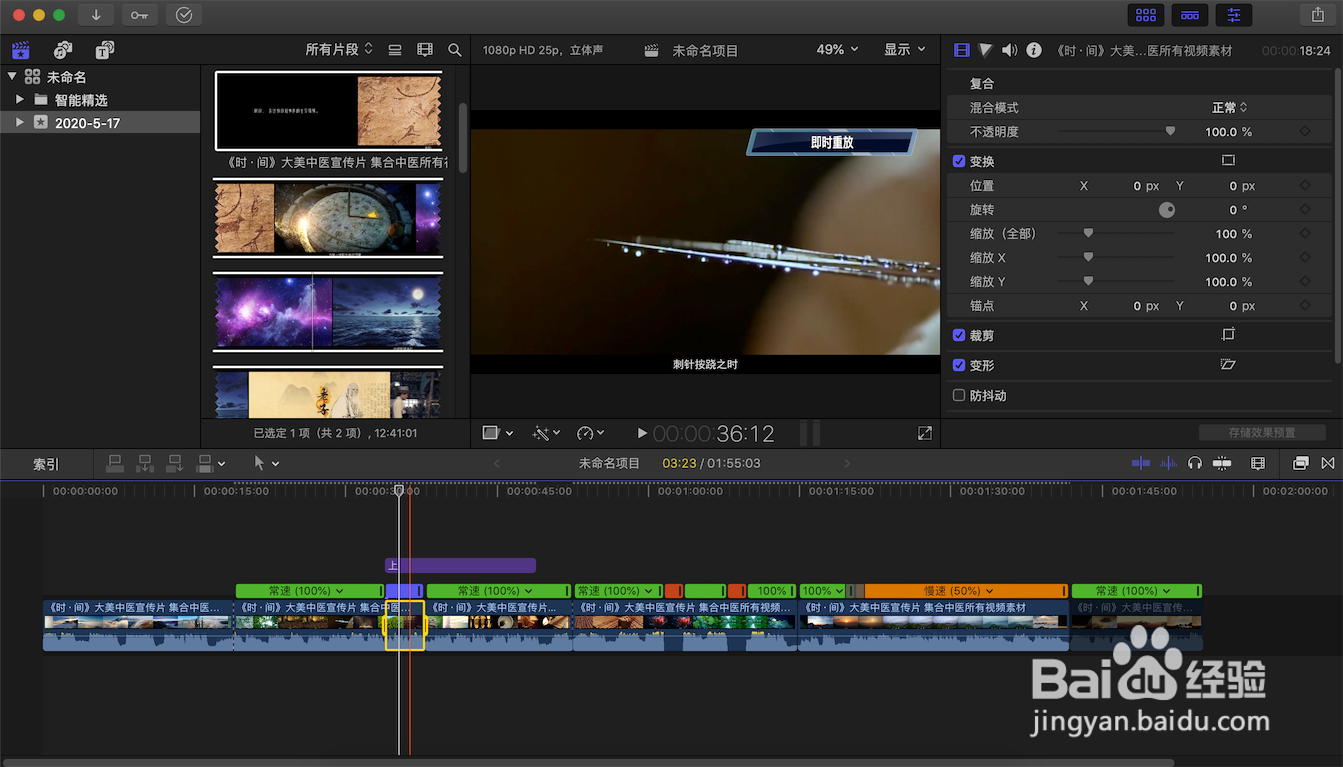Click the share export icon
This screenshot has width=1343, height=767.
pyautogui.click(x=1317, y=15)
